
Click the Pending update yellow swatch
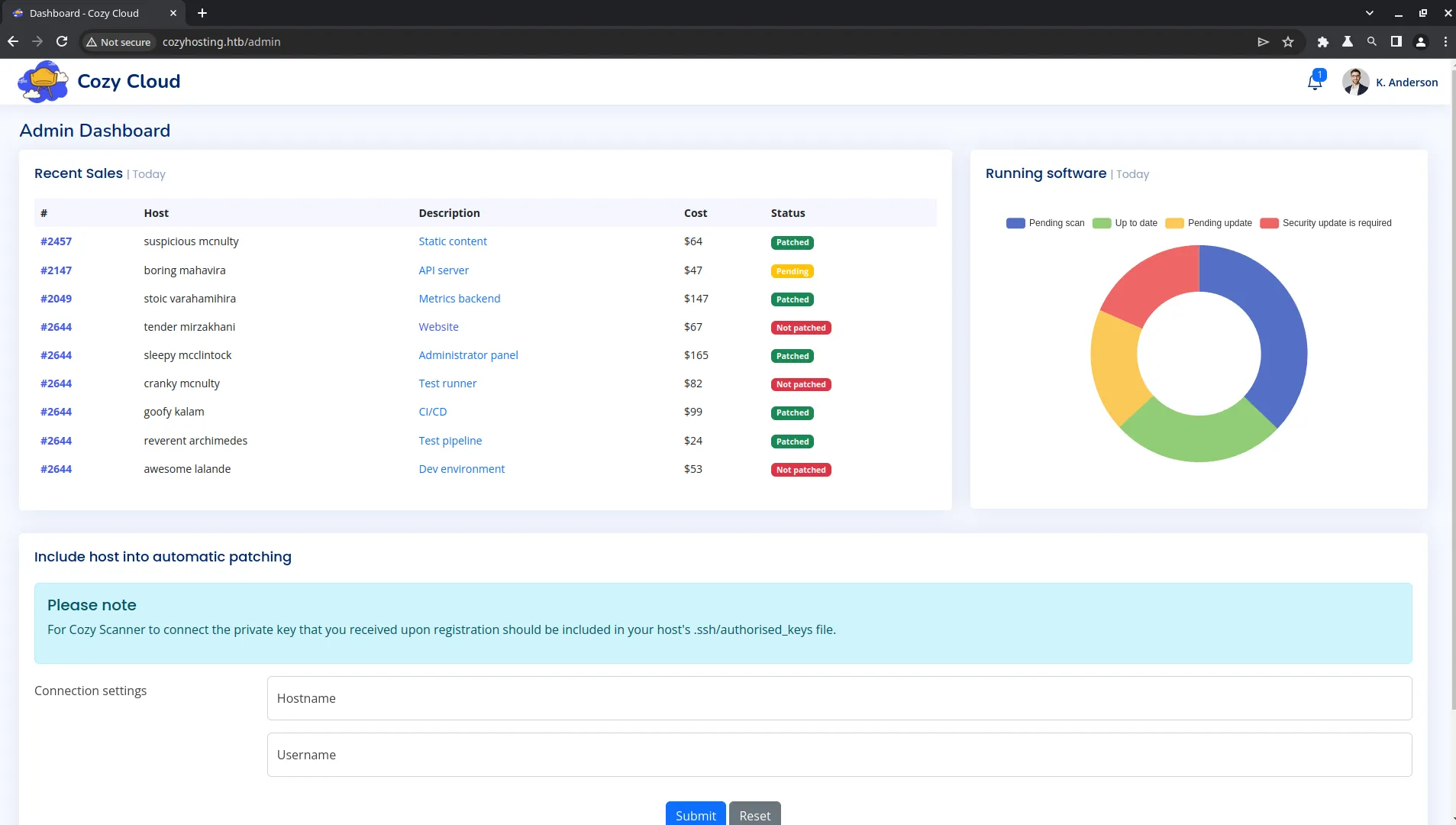coord(1174,223)
